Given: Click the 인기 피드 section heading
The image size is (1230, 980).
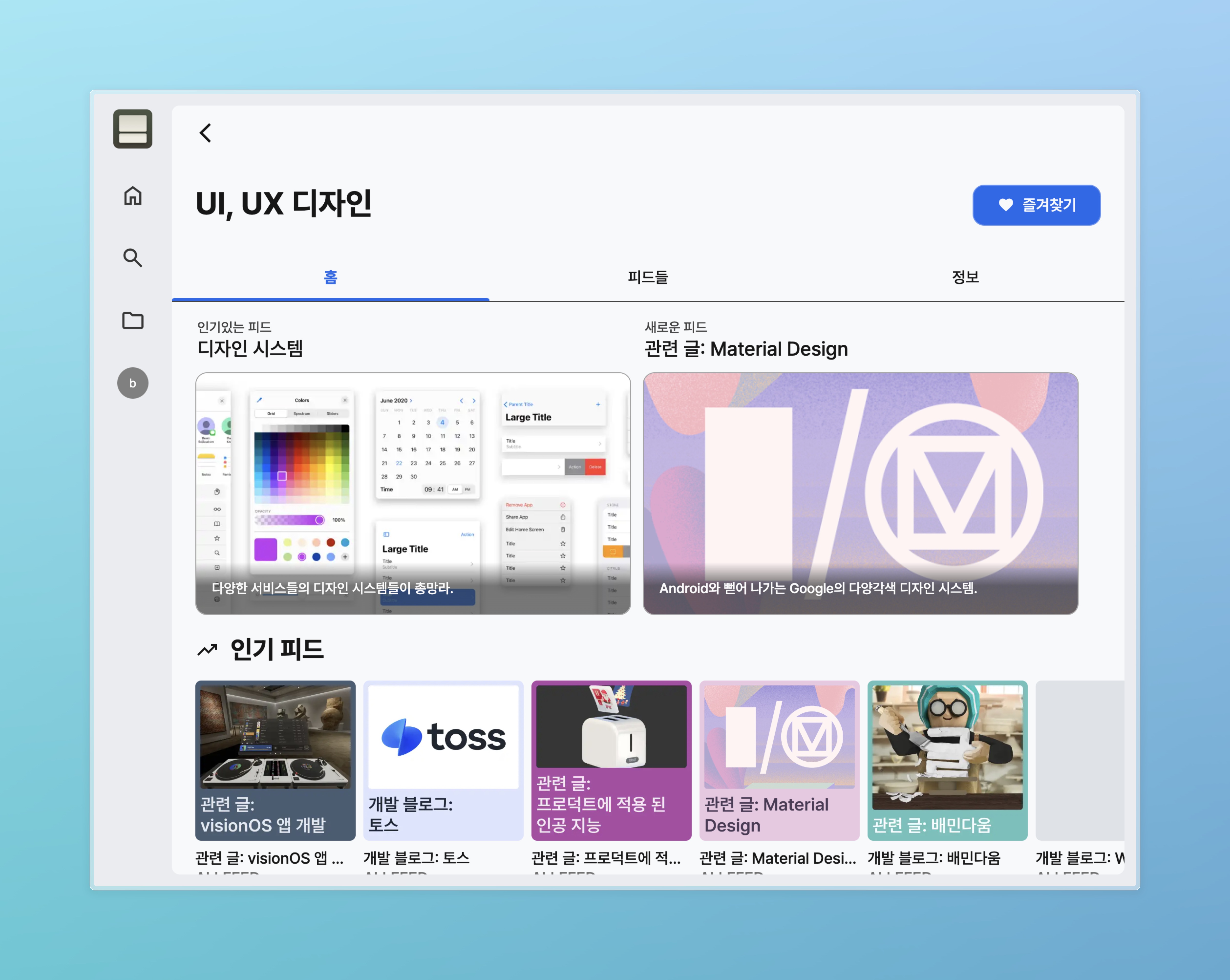Looking at the screenshot, I should point(277,650).
